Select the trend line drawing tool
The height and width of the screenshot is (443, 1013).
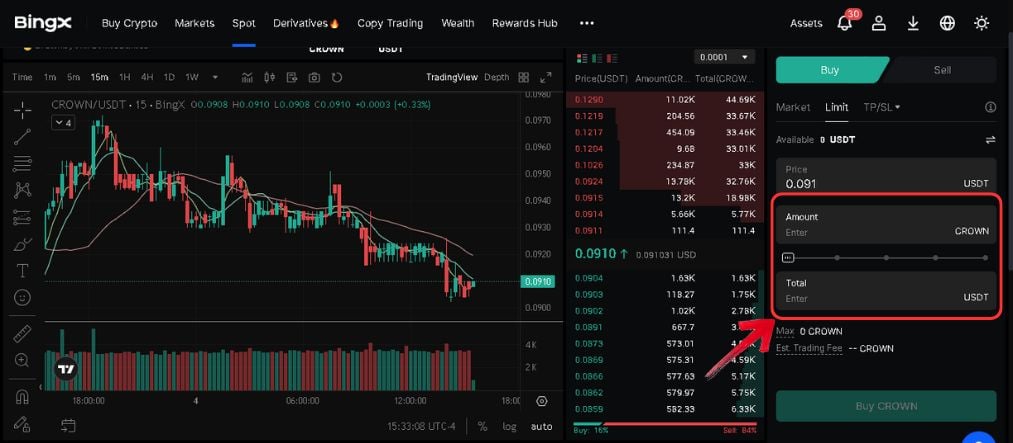coord(23,136)
